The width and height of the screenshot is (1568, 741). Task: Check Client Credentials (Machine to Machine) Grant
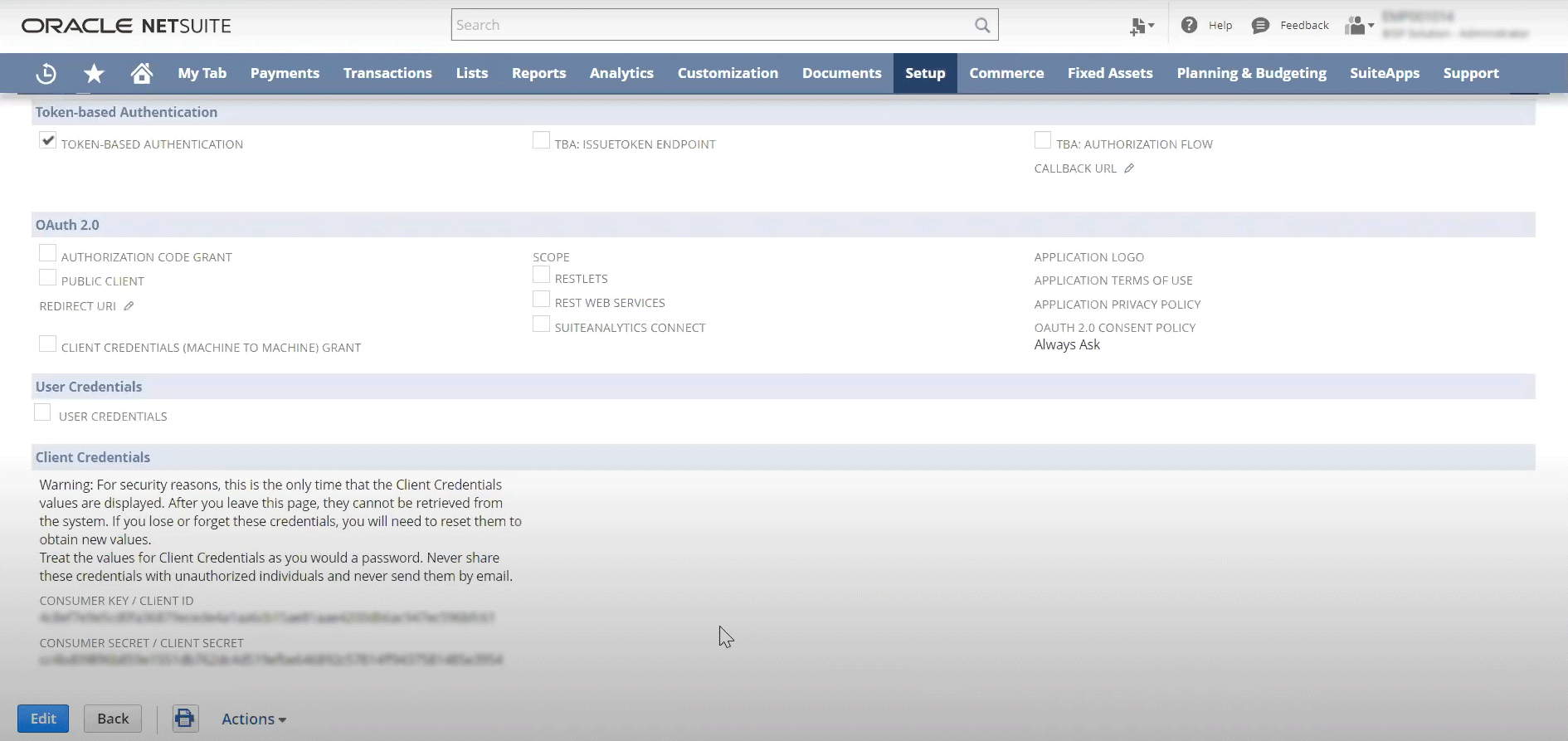coord(48,344)
